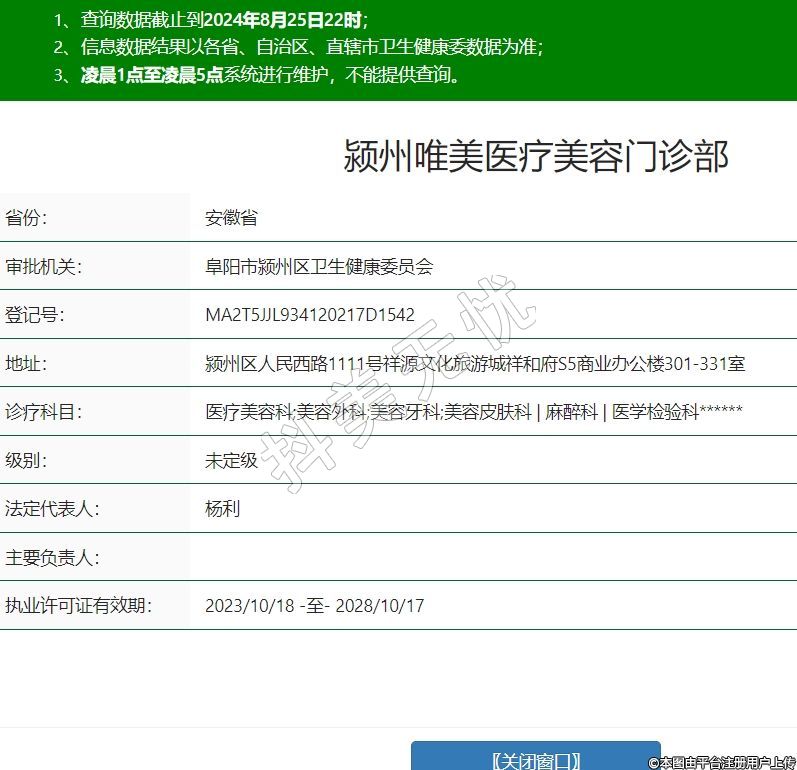Click the 诊疗科目 field label
The width and height of the screenshot is (797, 770).
[43, 412]
